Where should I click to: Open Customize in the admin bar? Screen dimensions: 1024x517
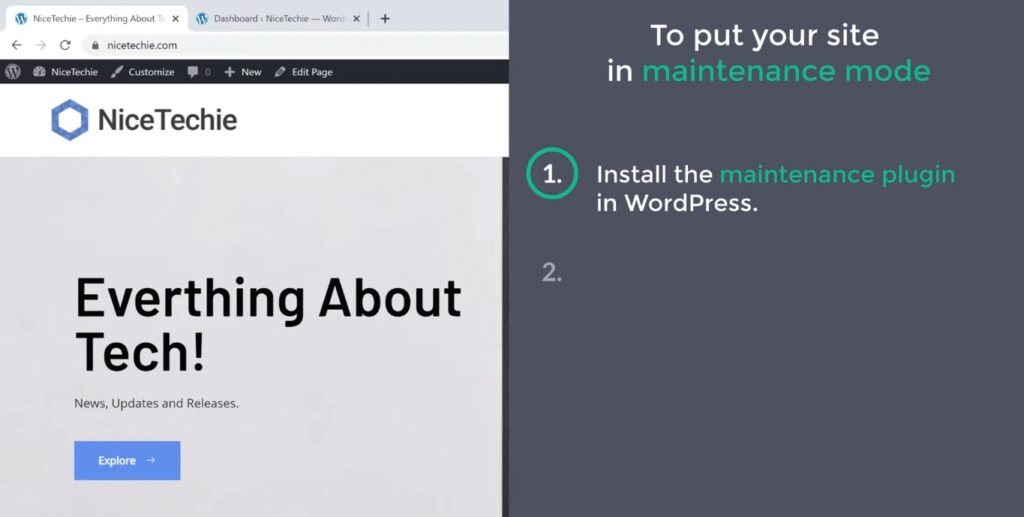coord(142,72)
